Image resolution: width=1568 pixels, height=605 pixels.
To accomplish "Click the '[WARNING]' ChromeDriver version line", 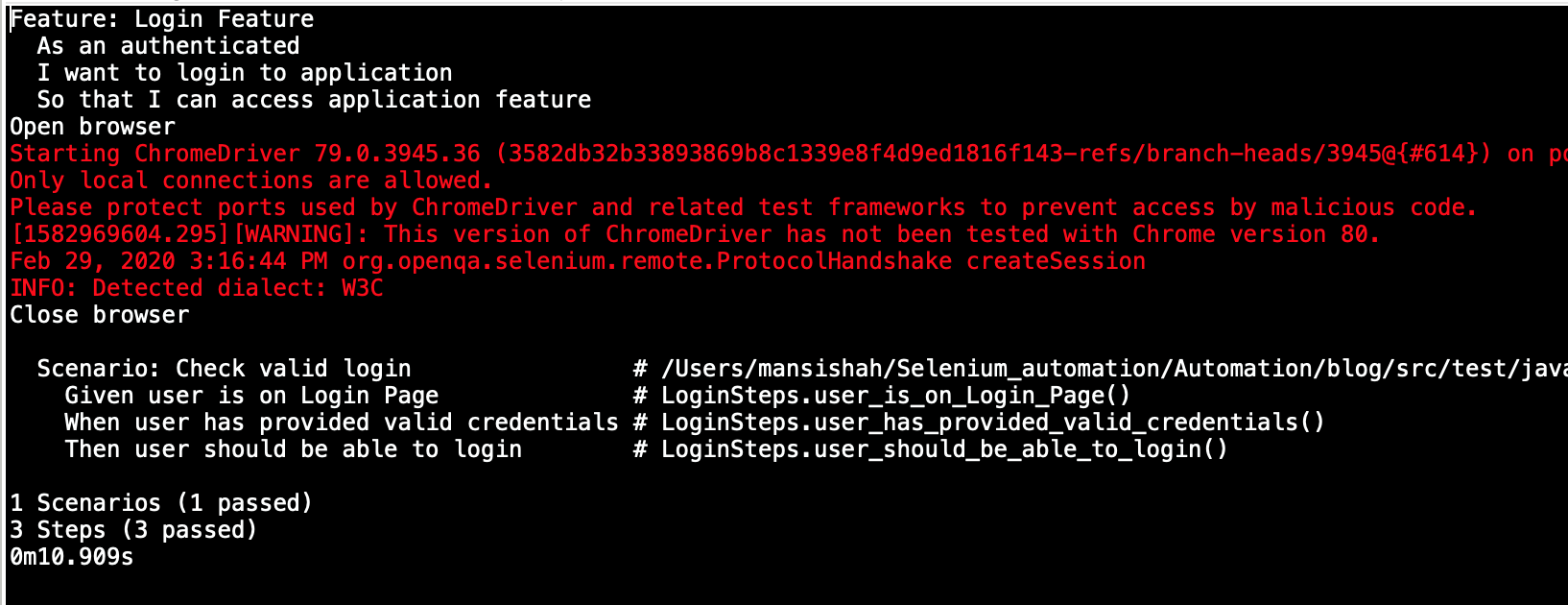I will [695, 234].
